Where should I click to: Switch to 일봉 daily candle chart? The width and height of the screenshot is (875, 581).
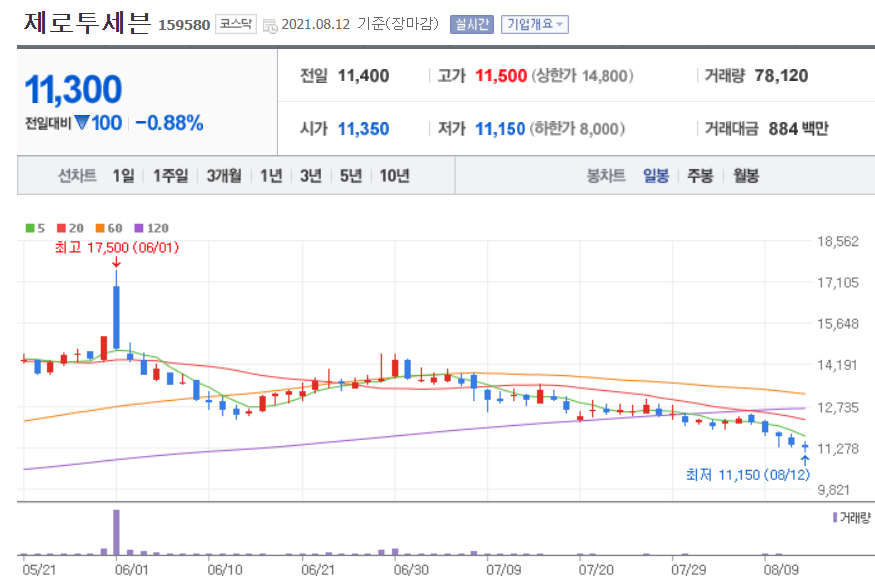click(656, 176)
